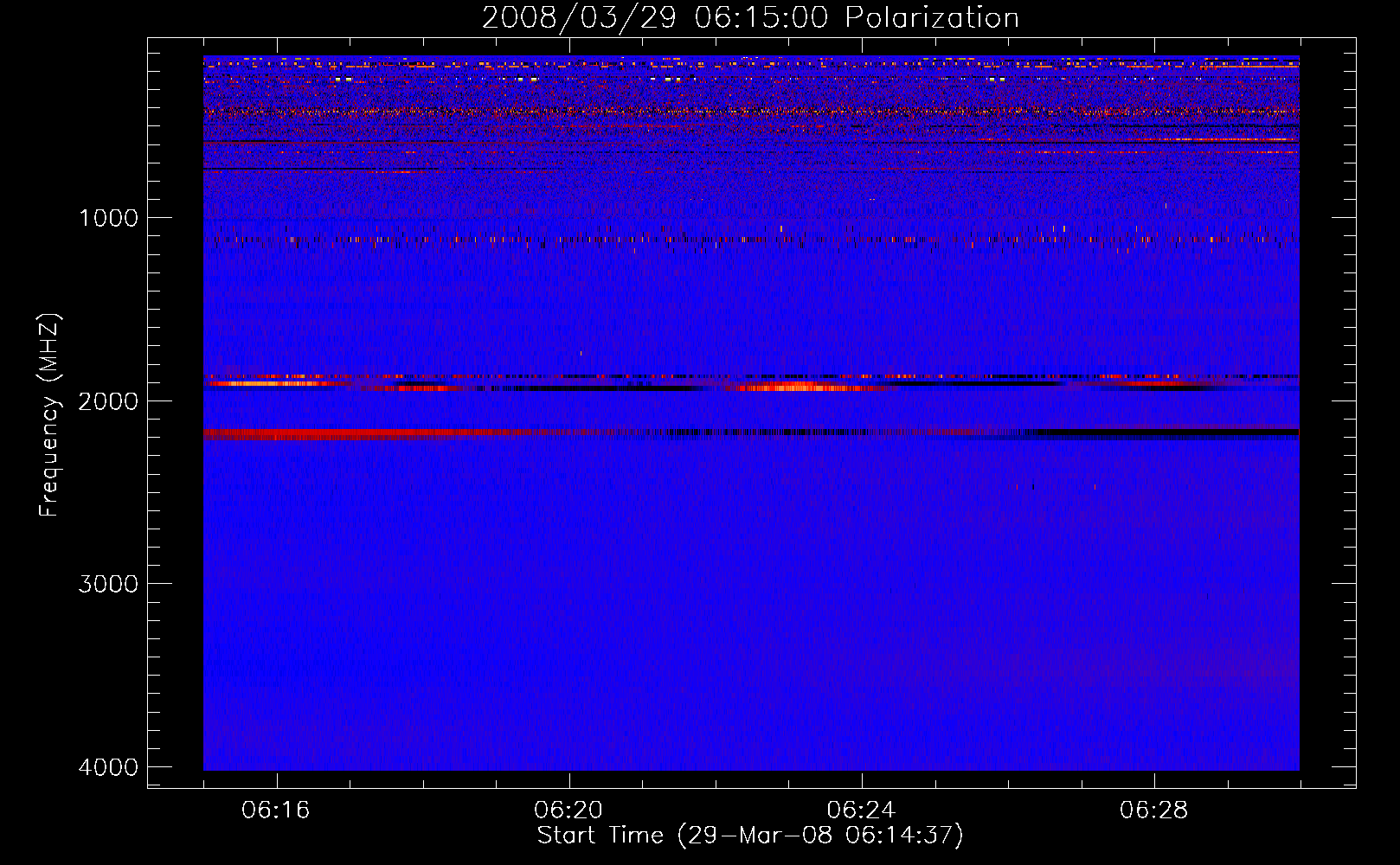Select the 'Frequency (MHZ)' axis label
The height and width of the screenshot is (865, 1400).
[x=50, y=415]
